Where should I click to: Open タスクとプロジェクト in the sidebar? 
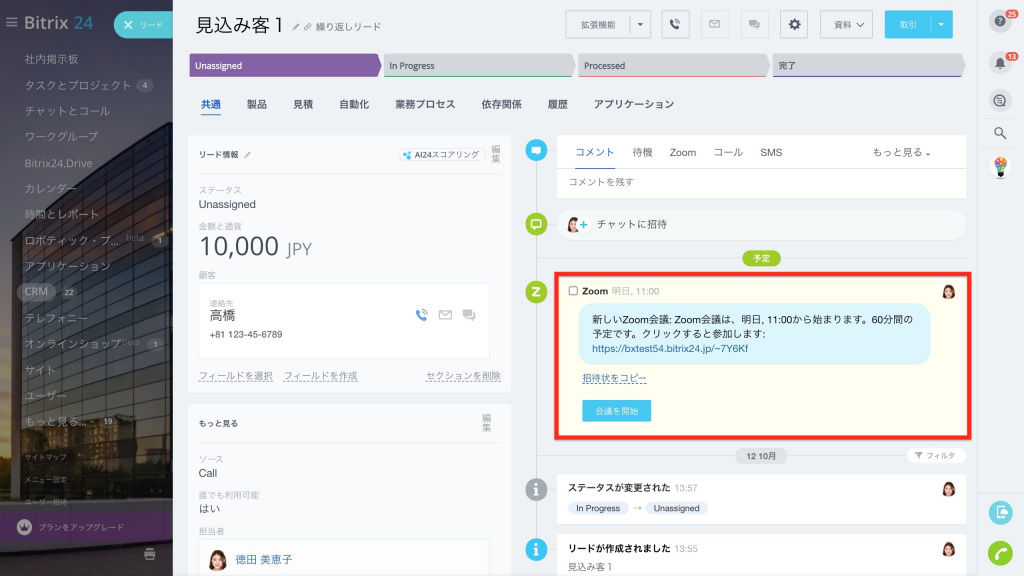point(78,85)
